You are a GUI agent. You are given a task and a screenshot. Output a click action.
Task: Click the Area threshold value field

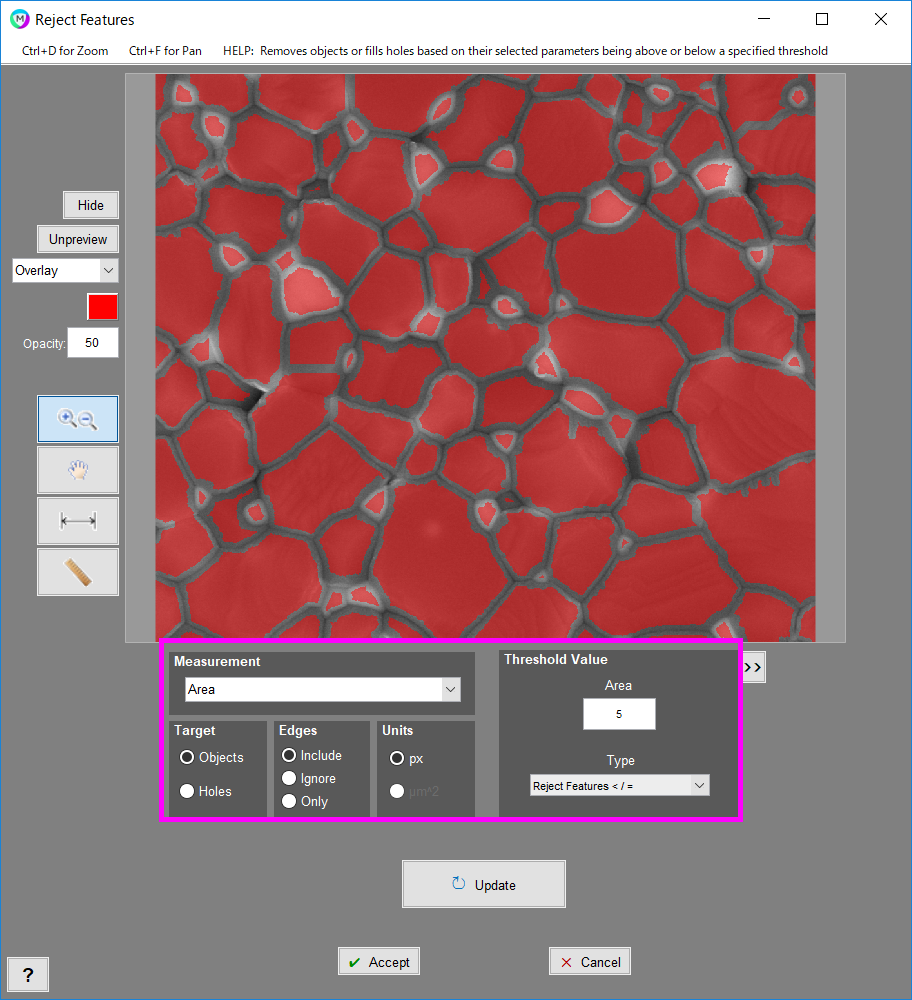click(619, 714)
